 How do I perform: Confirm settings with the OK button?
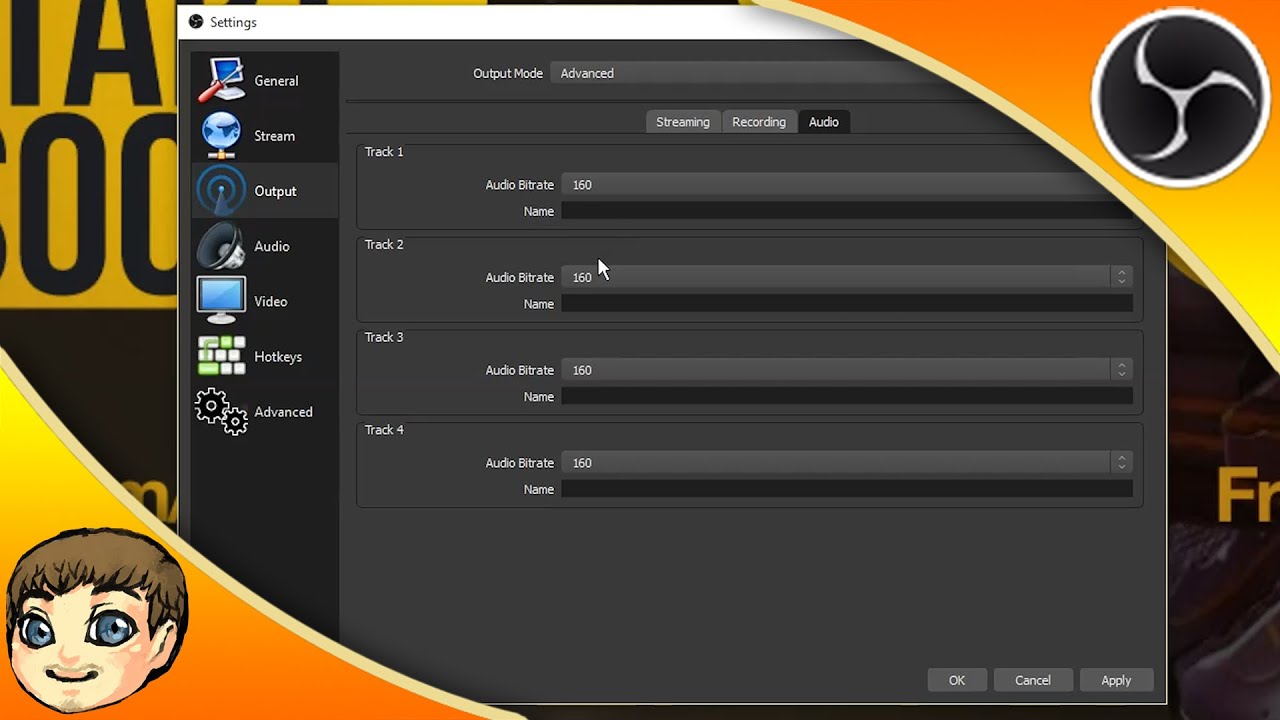[957, 680]
